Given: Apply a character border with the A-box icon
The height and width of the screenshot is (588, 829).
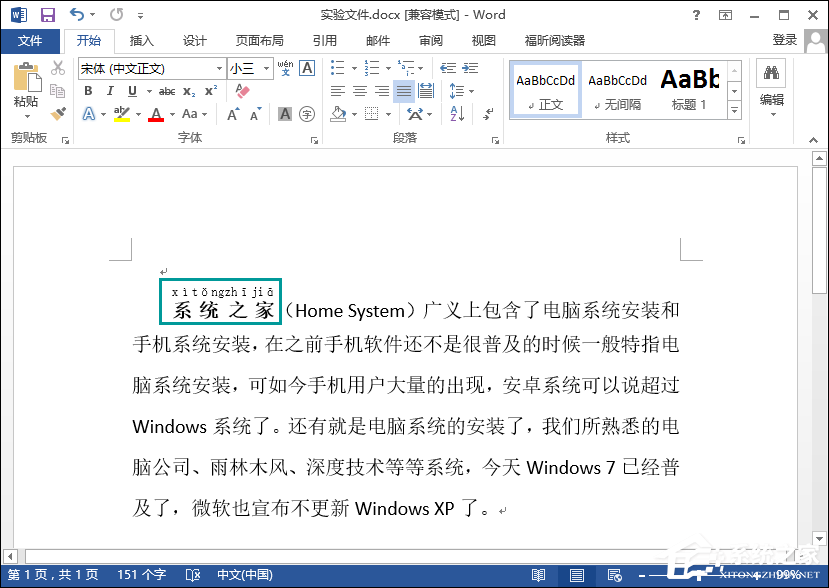Looking at the screenshot, I should click(x=307, y=68).
